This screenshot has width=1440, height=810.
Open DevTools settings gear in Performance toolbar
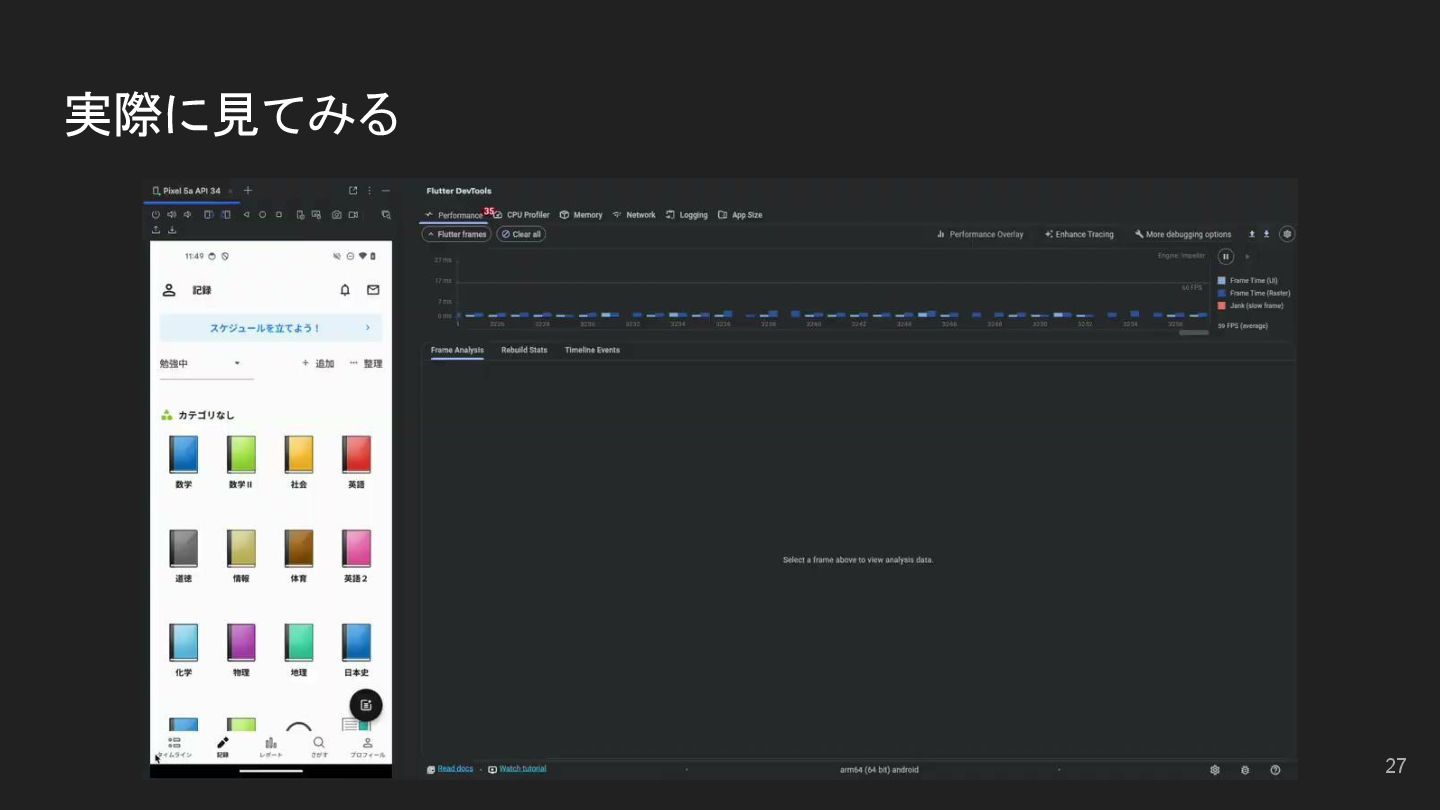tap(1287, 234)
